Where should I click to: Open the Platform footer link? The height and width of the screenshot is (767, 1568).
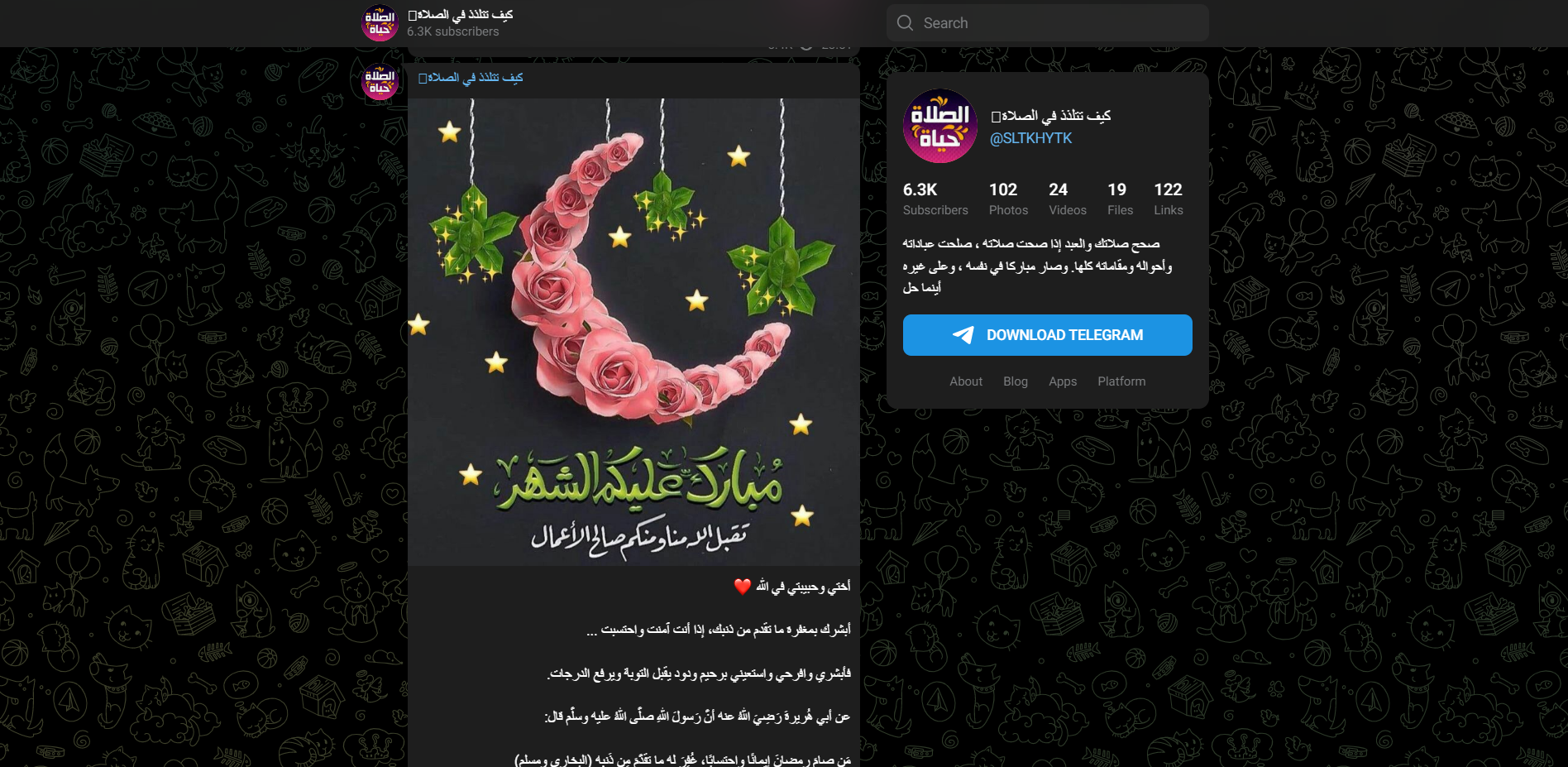pyautogui.click(x=1121, y=381)
